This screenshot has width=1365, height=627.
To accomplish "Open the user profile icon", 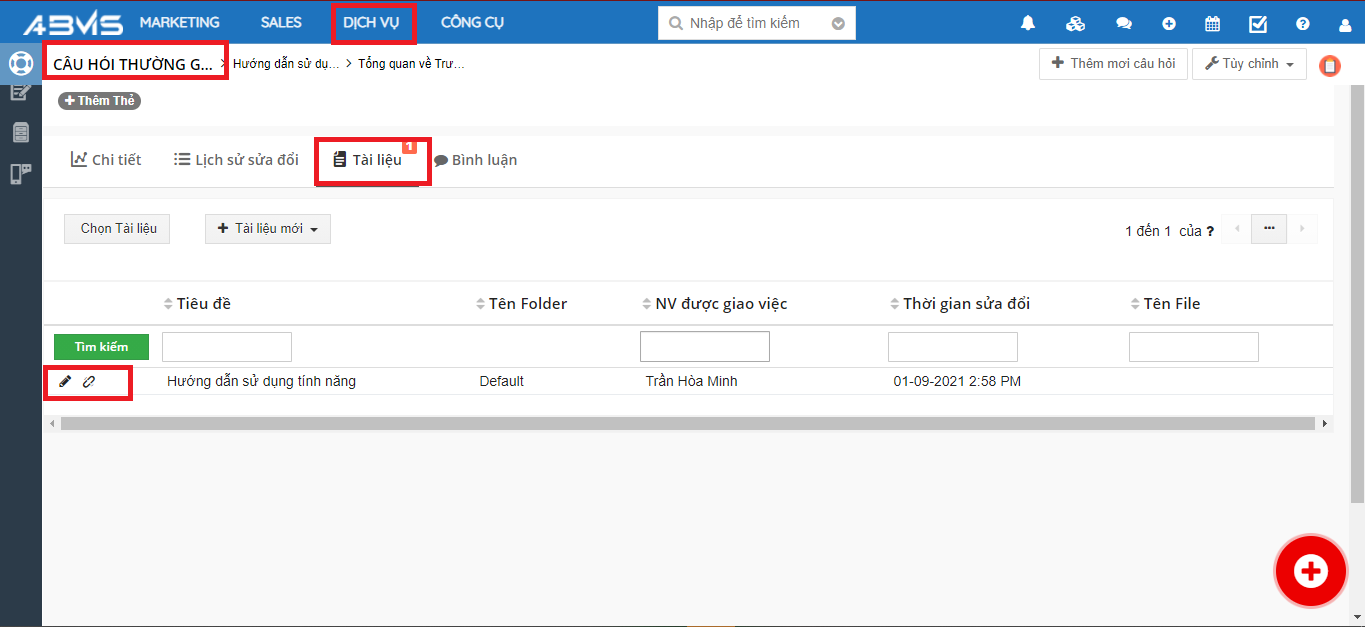I will click(1345, 23).
